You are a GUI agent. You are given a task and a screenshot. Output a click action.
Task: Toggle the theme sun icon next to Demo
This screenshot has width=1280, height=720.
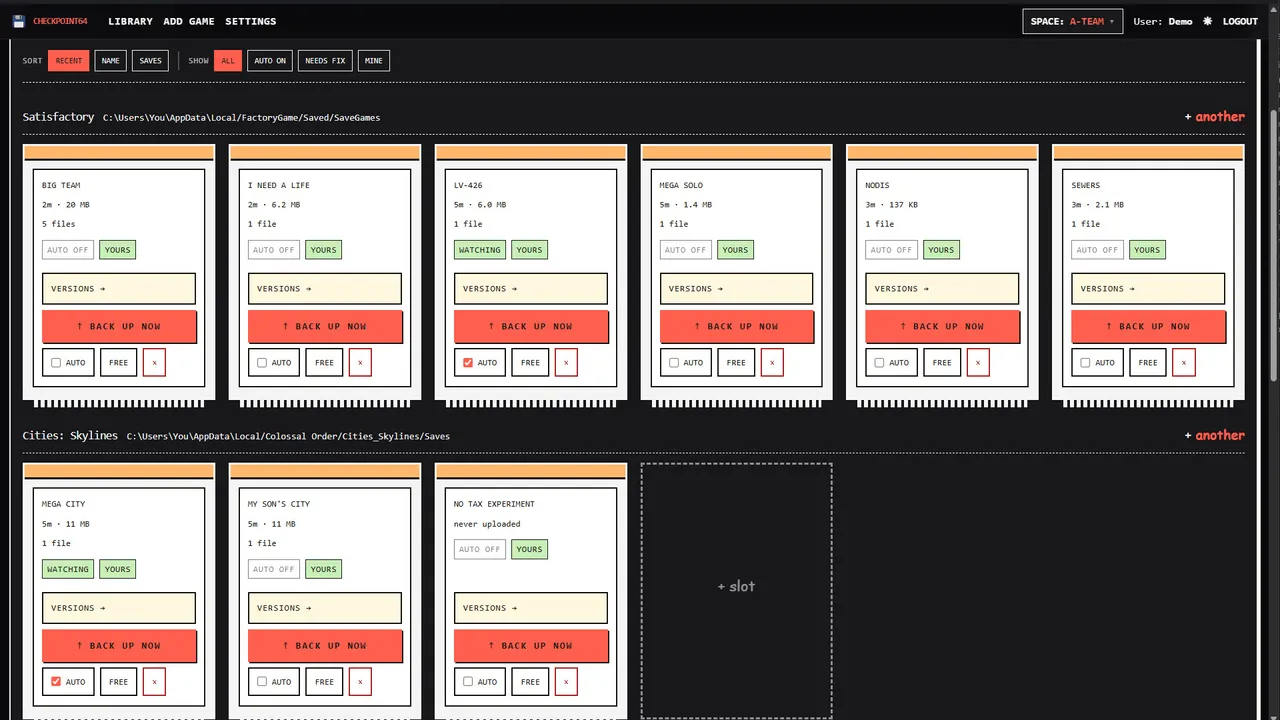1207,21
